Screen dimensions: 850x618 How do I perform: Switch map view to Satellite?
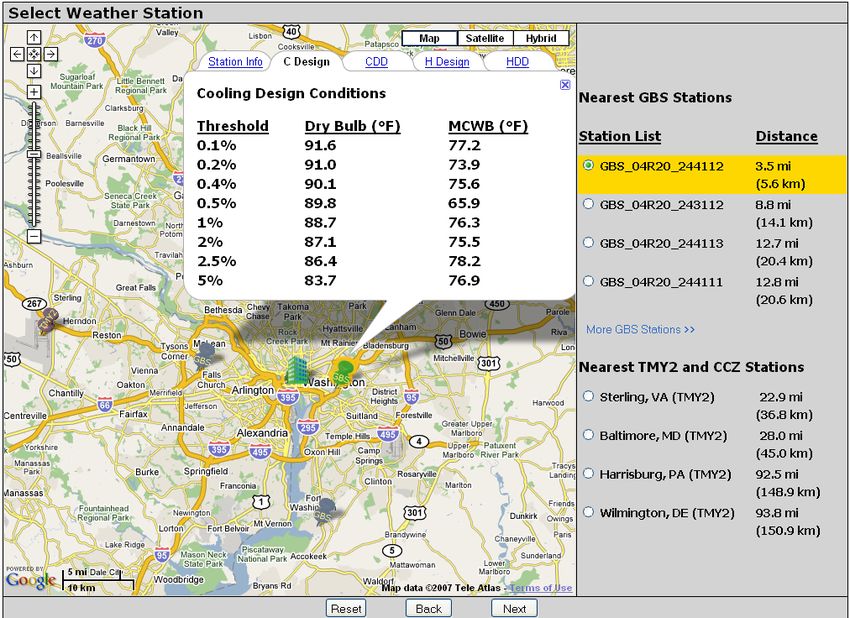click(x=485, y=38)
